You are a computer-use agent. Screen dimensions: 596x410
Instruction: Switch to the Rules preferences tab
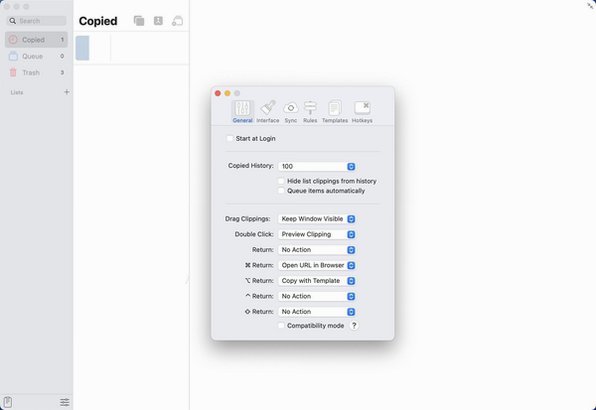pos(310,112)
